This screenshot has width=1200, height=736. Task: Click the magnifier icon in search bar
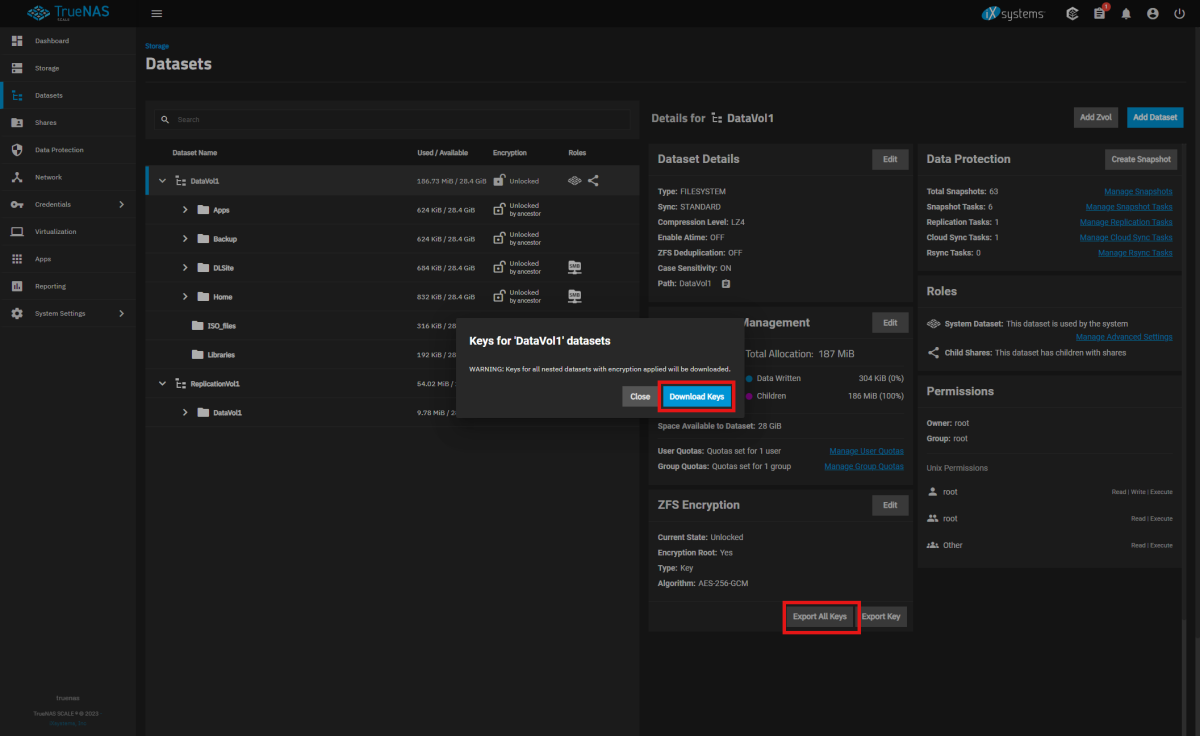point(164,119)
